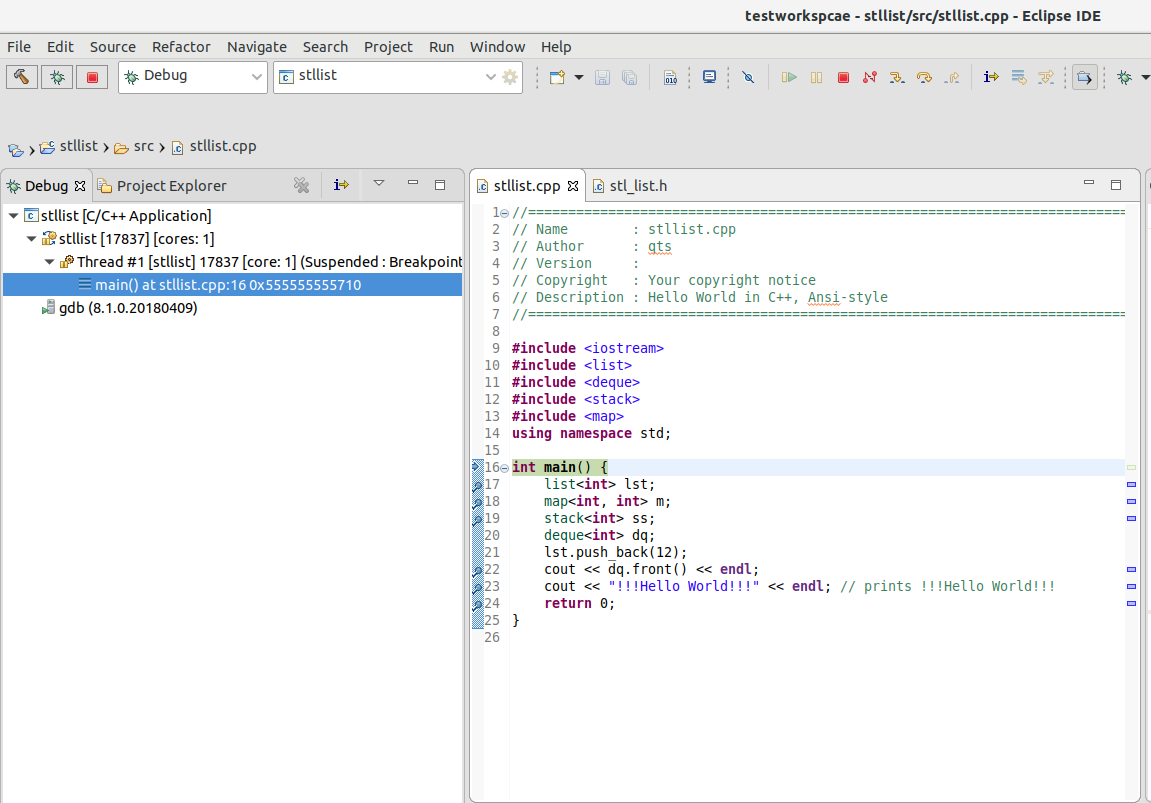Terminate the debug session with red square

tap(843, 77)
